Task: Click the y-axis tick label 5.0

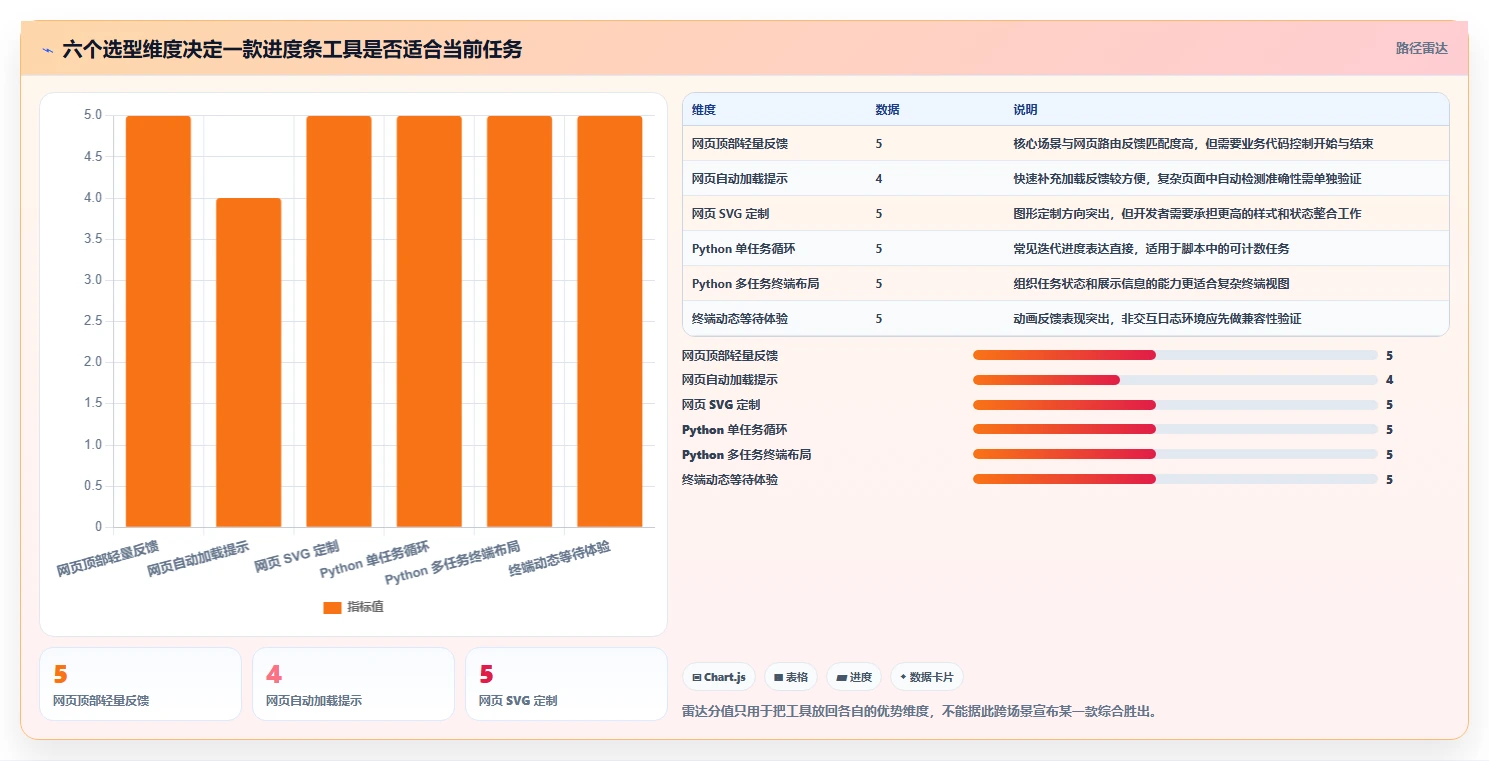Action: [93, 115]
